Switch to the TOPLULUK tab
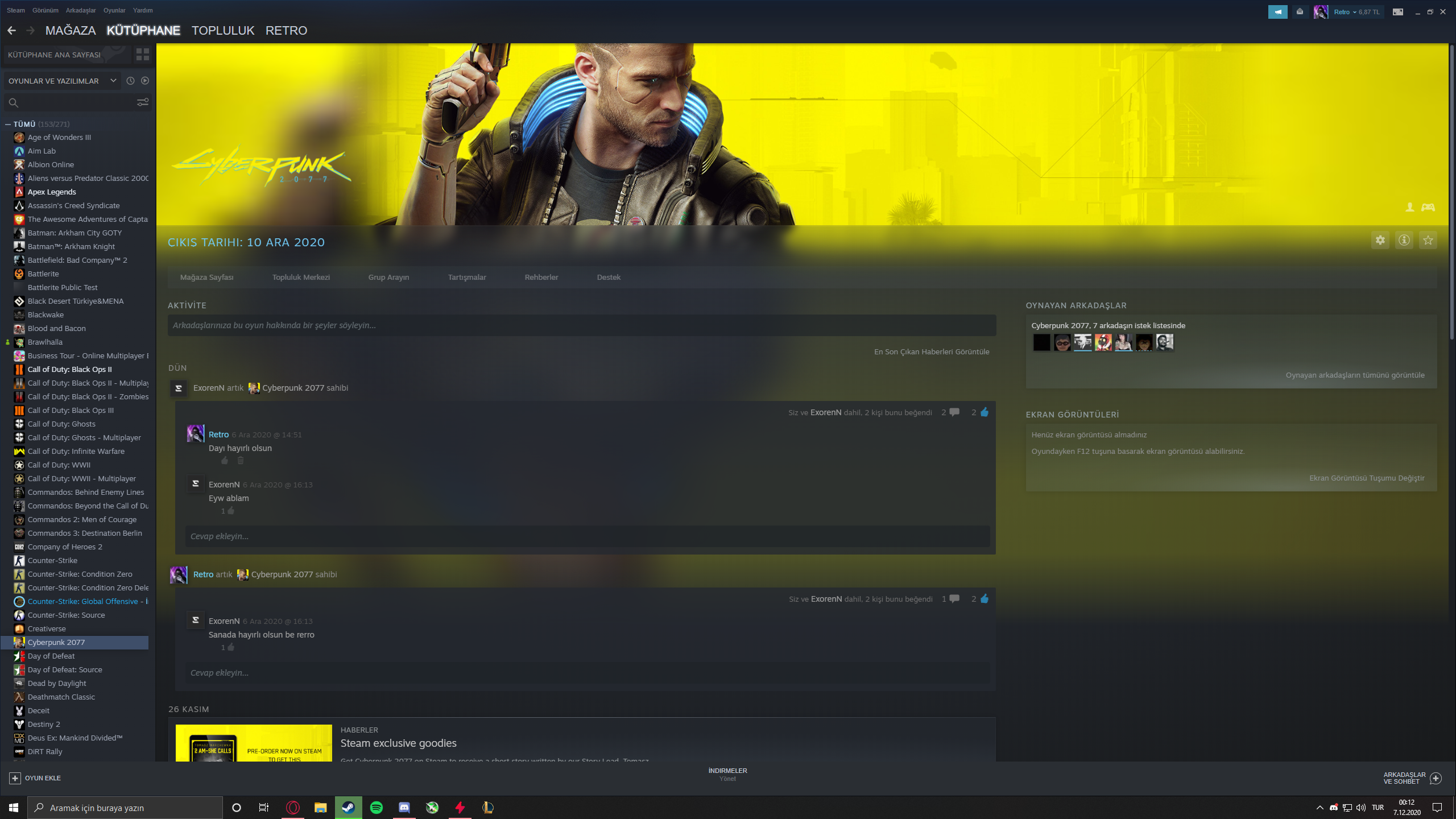The height and width of the screenshot is (819, 1456). pos(222,31)
